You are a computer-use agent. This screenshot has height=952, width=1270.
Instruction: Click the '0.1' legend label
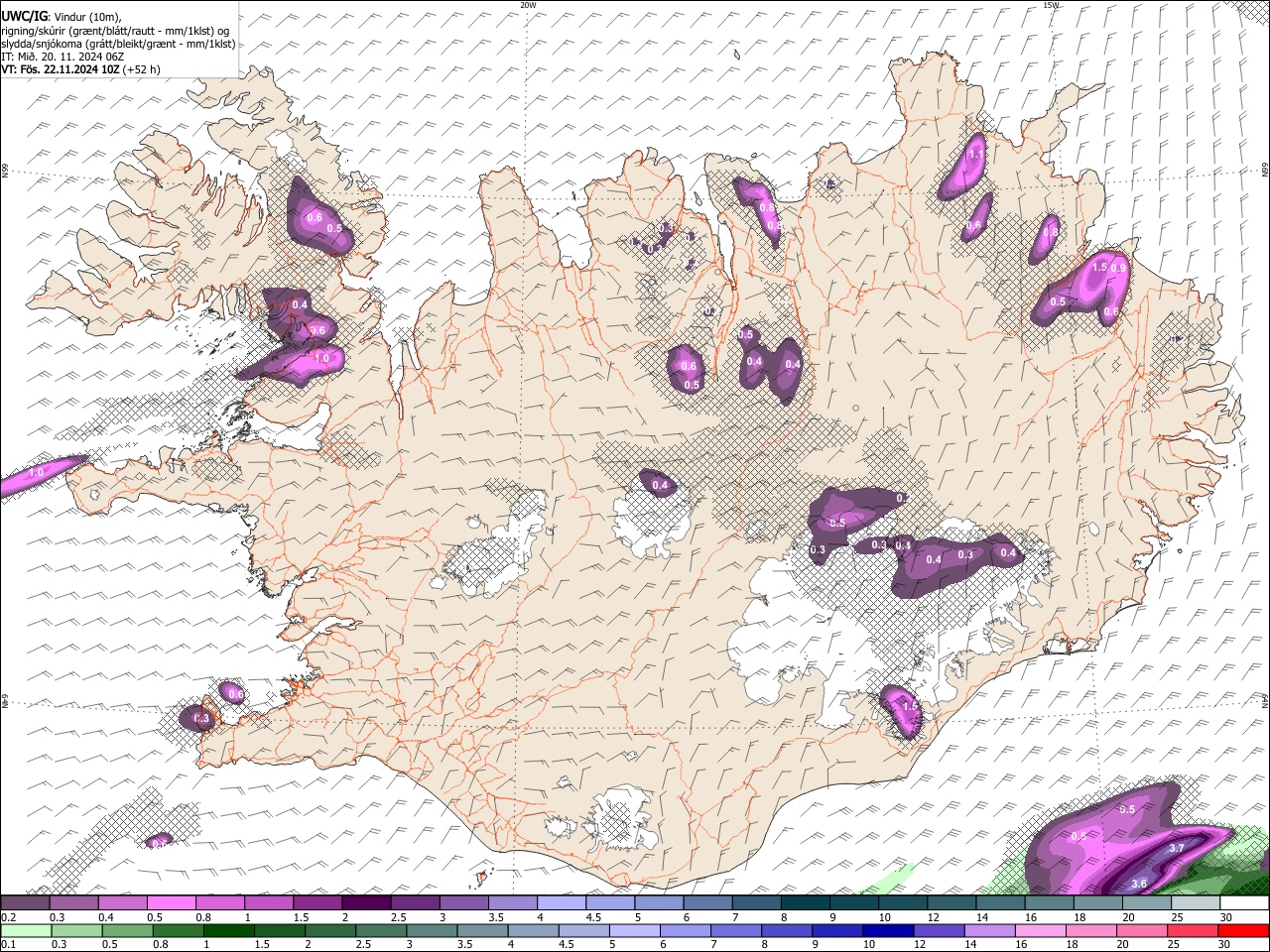pos(8,945)
